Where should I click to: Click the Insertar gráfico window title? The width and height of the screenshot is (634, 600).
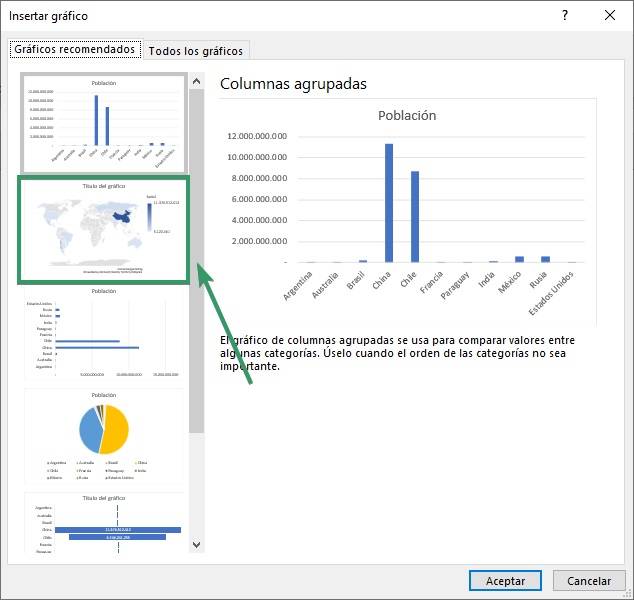tap(48, 16)
